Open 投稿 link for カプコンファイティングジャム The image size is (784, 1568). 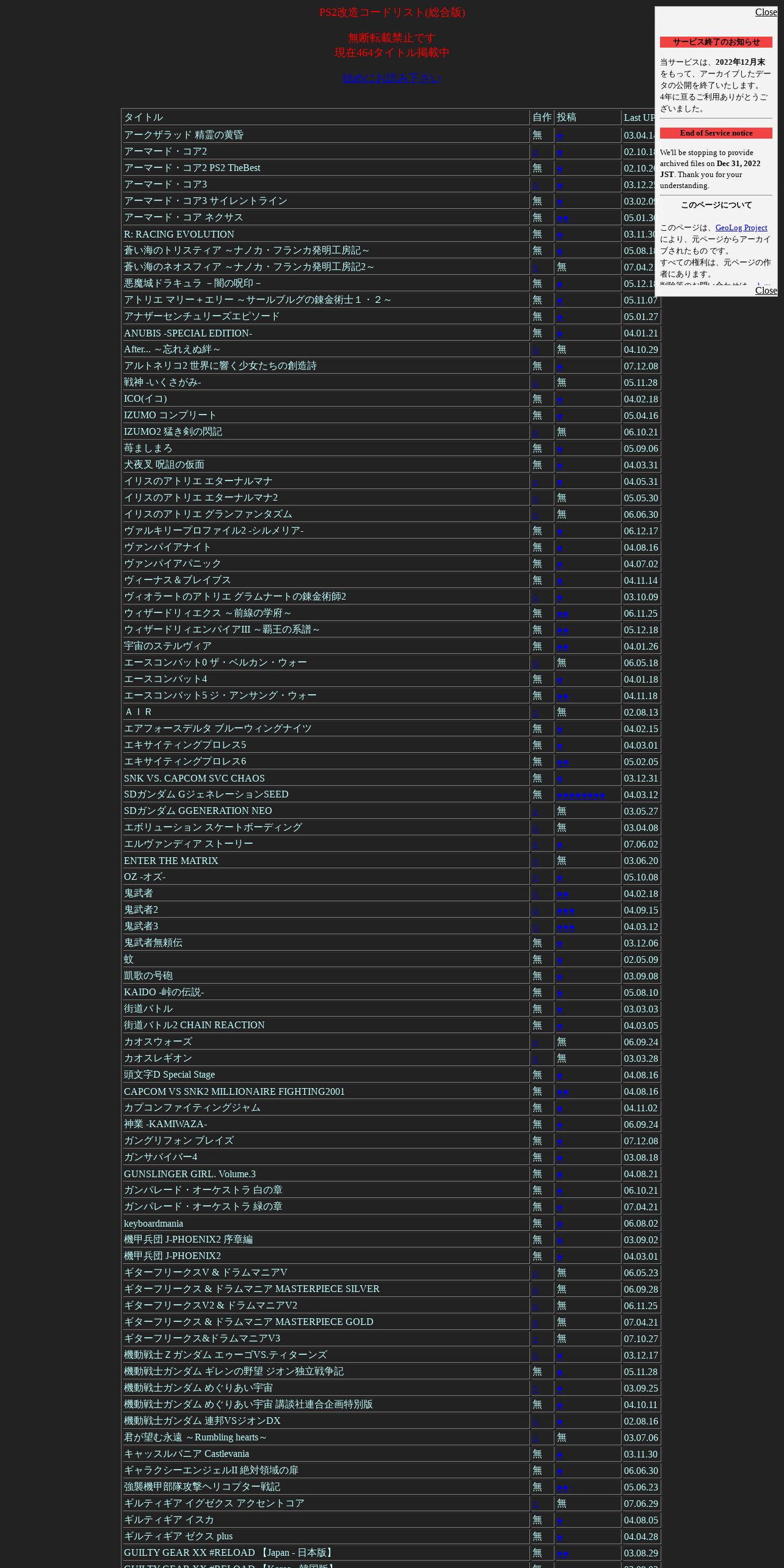(560, 1108)
